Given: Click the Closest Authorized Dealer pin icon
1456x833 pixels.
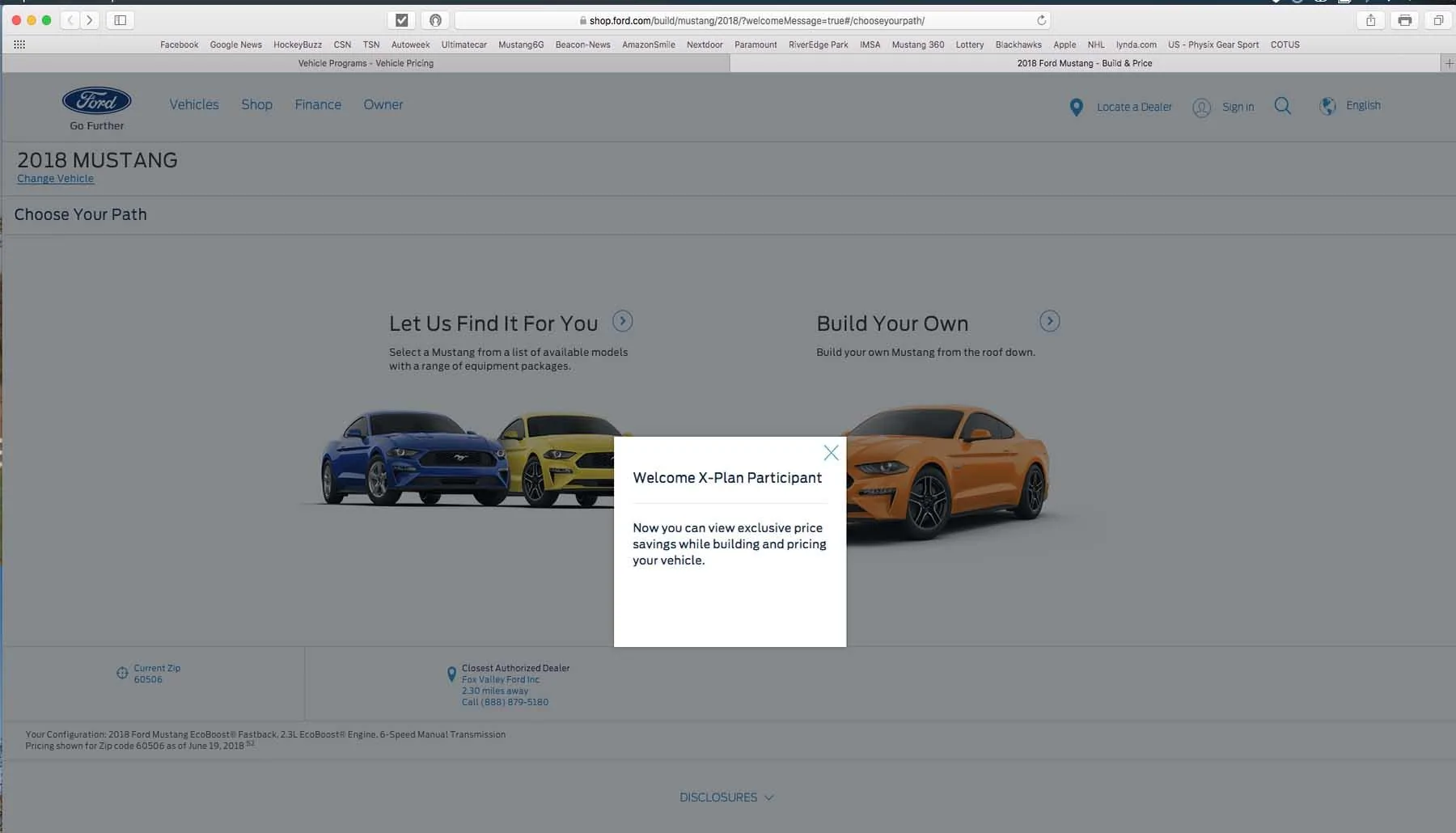Looking at the screenshot, I should [451, 674].
